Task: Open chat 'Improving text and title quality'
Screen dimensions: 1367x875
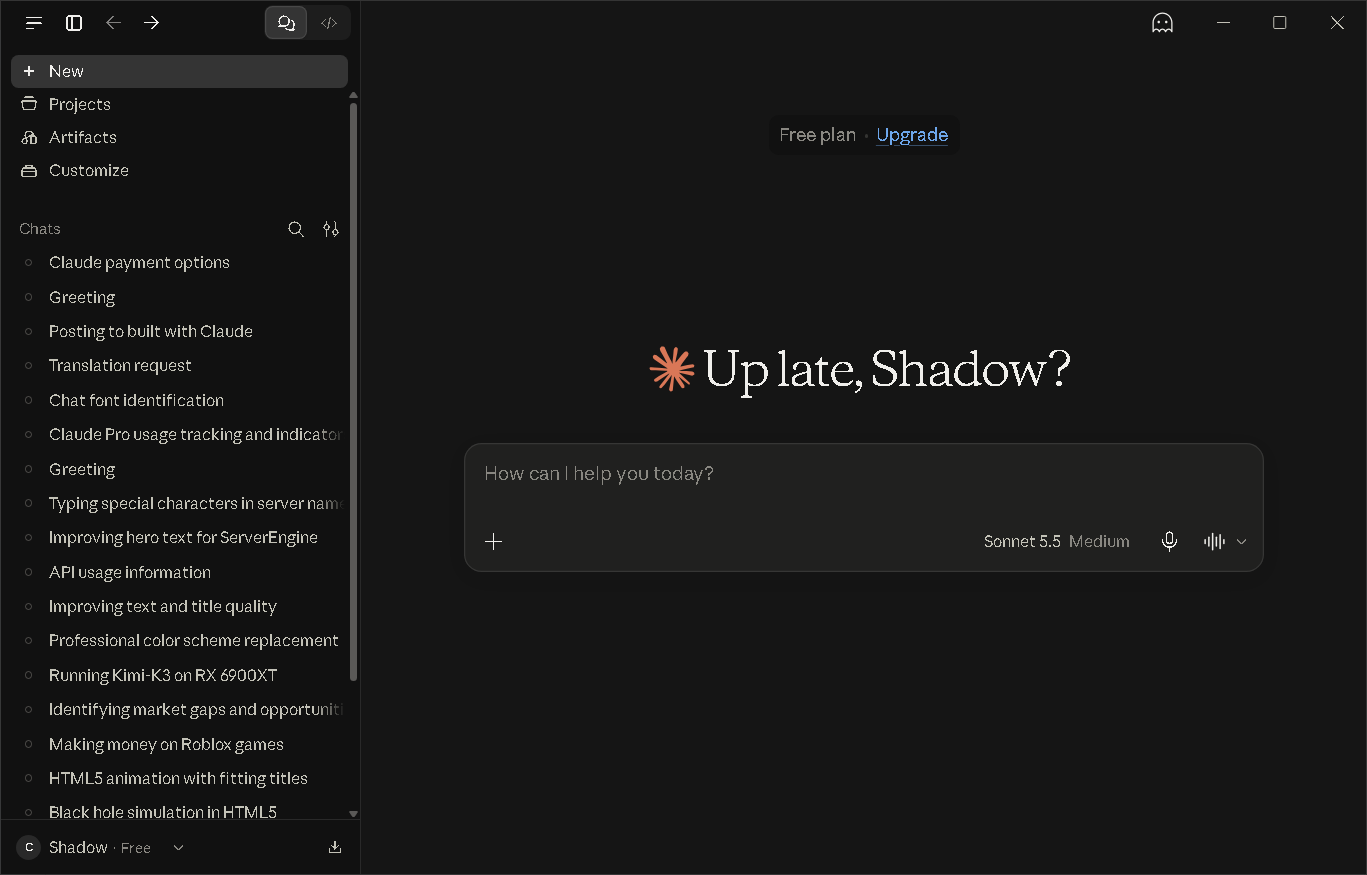Action: click(179, 606)
